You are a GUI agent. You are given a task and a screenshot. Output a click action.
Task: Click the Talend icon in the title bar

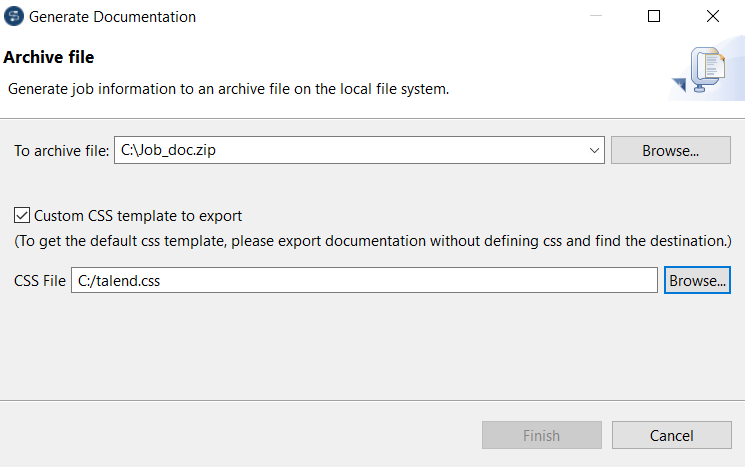tap(14, 17)
